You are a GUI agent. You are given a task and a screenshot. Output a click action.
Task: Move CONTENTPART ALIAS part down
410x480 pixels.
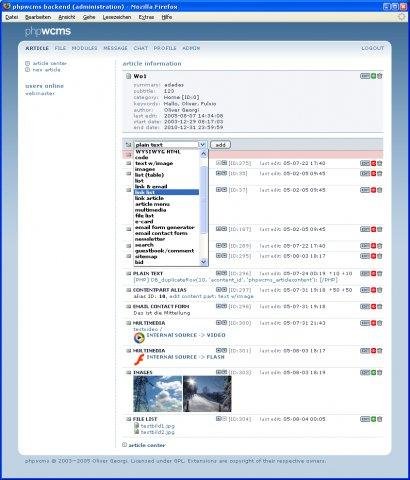(224, 290)
